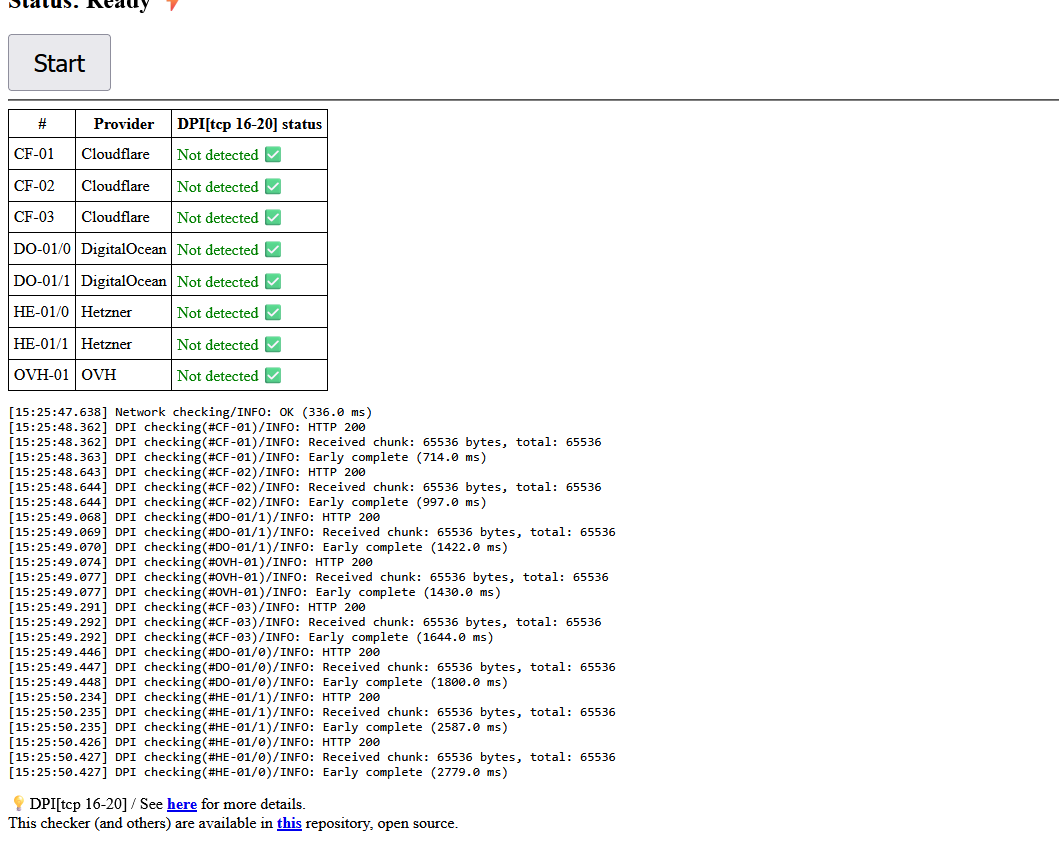Click 'Not detected' text in CF-01 row

coord(217,155)
